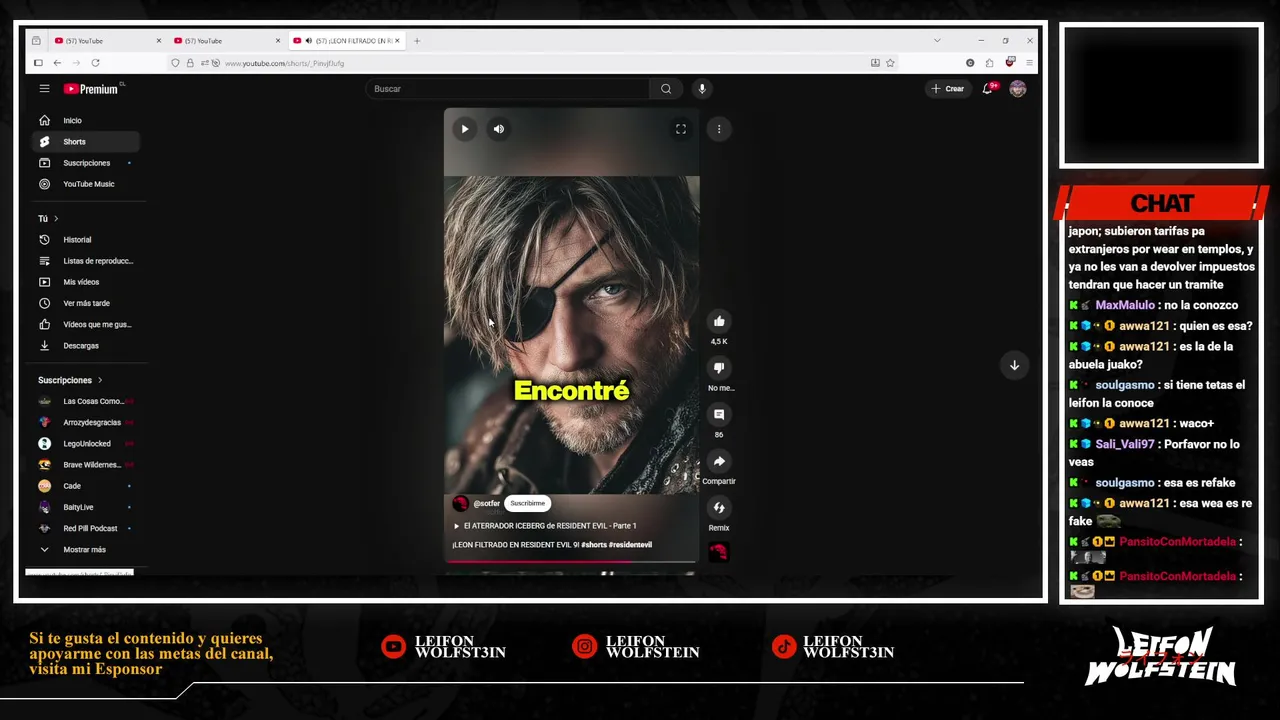Open the @sozfer channel avatar

pos(460,503)
